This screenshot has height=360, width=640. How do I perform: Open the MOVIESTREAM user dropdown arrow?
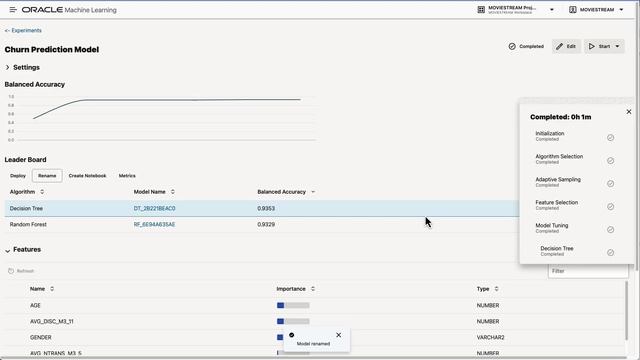[621, 10]
